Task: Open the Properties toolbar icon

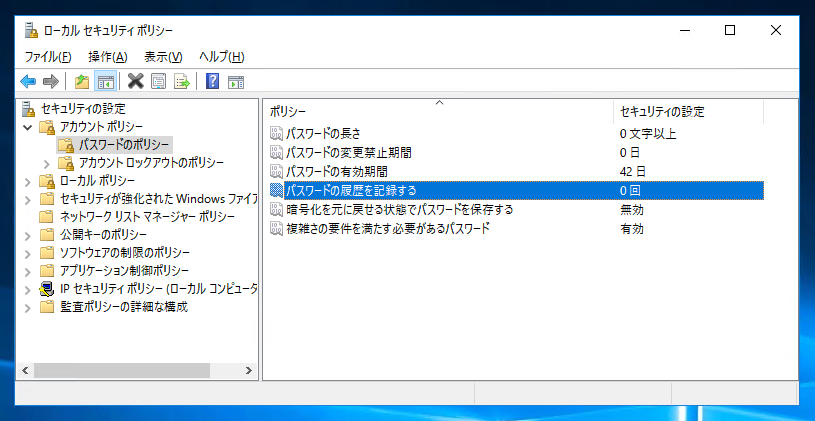Action: click(158, 81)
